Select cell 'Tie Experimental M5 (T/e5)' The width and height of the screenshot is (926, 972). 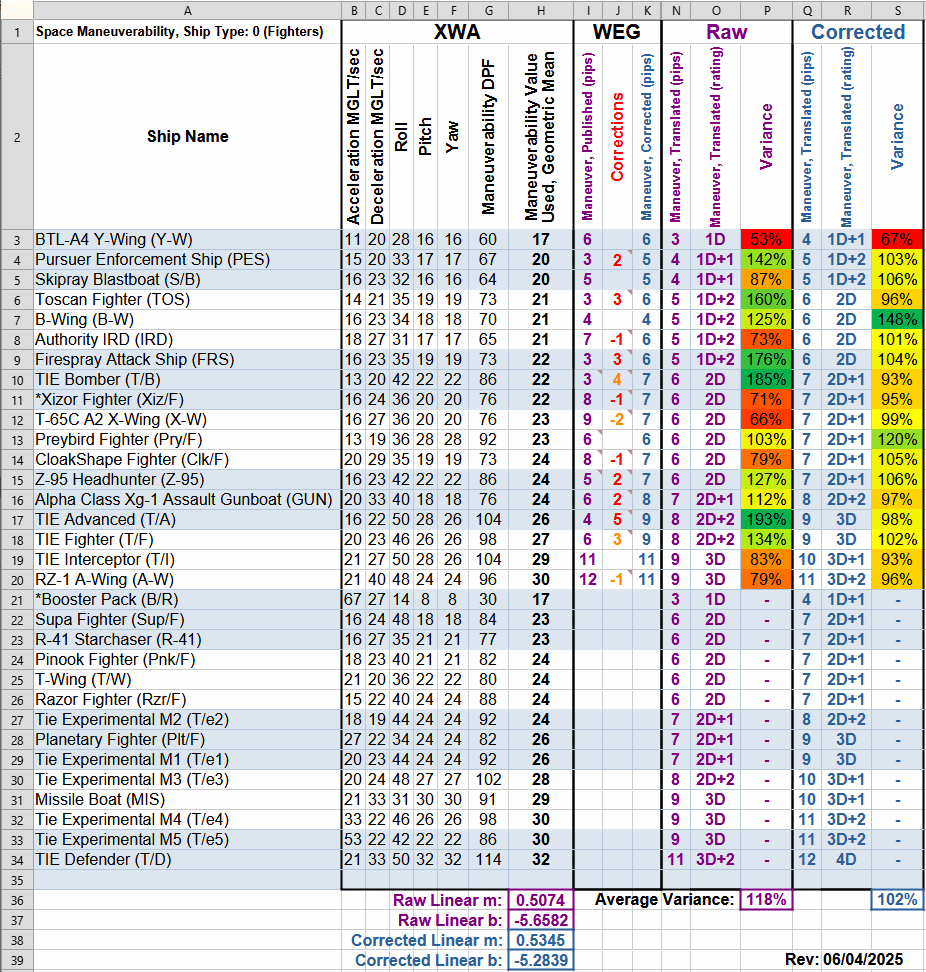[x=187, y=839]
